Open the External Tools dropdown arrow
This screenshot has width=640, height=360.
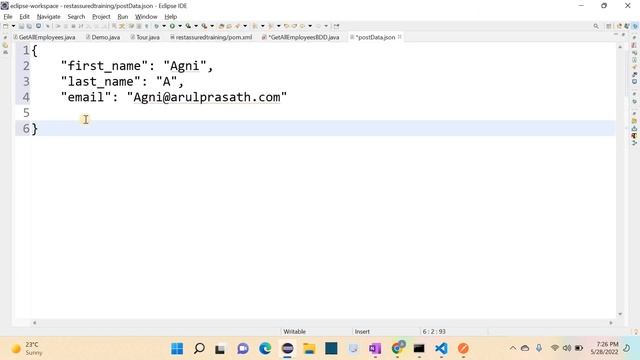[212, 26]
